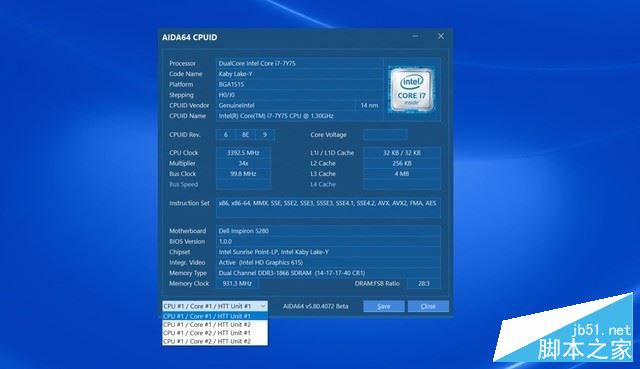This screenshot has width=640, height=369.
Task: Click the Processor value DualCore Intel Core i7-7Y75
Action: tap(300, 63)
